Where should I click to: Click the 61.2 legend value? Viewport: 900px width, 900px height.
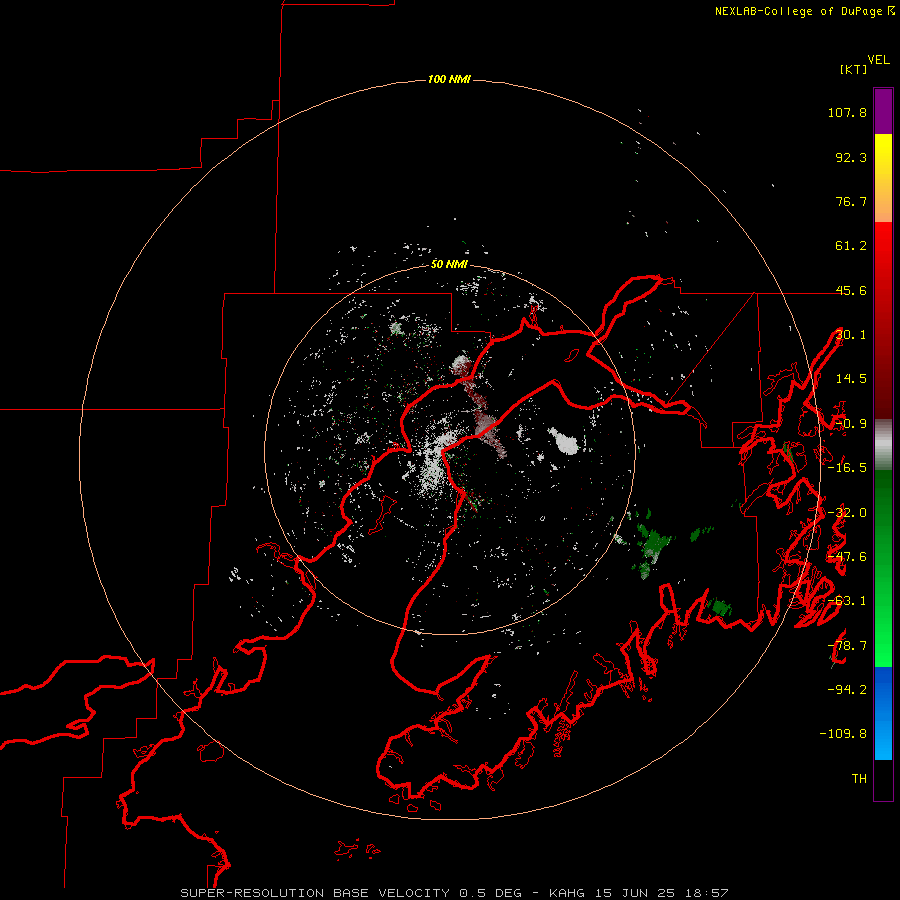click(x=851, y=246)
